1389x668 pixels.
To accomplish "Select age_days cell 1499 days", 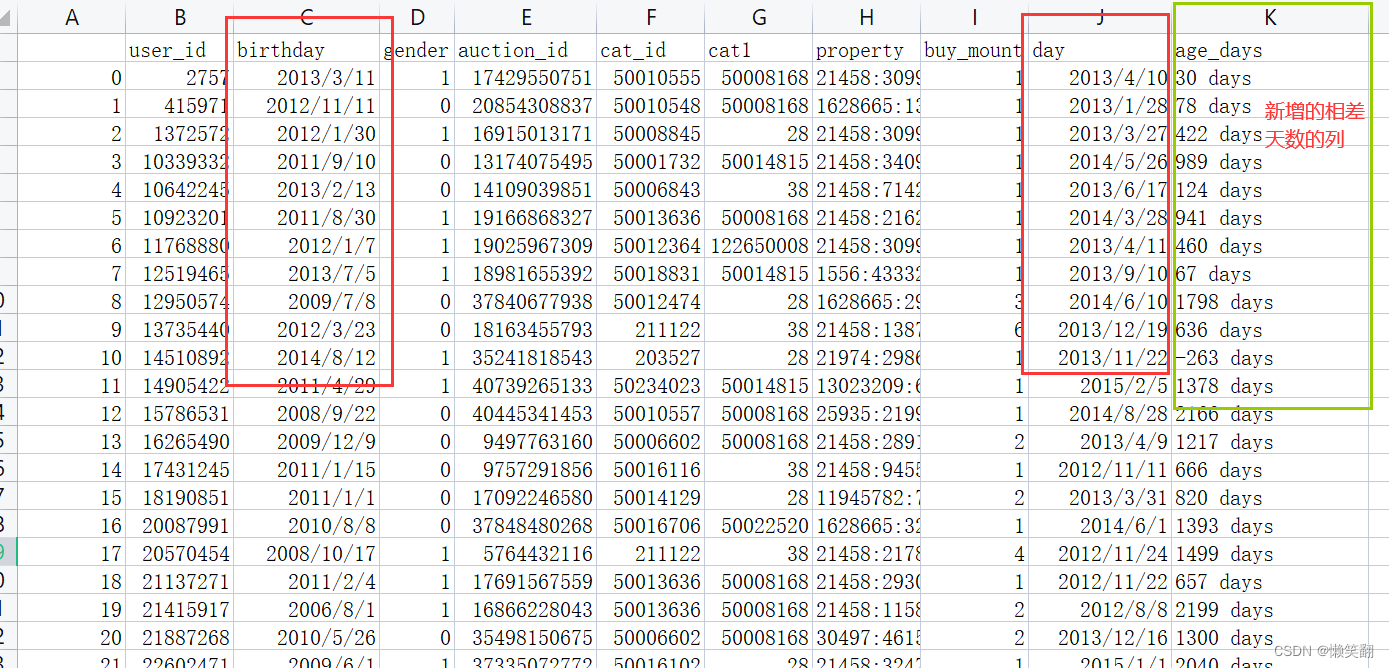I will click(1270, 554).
